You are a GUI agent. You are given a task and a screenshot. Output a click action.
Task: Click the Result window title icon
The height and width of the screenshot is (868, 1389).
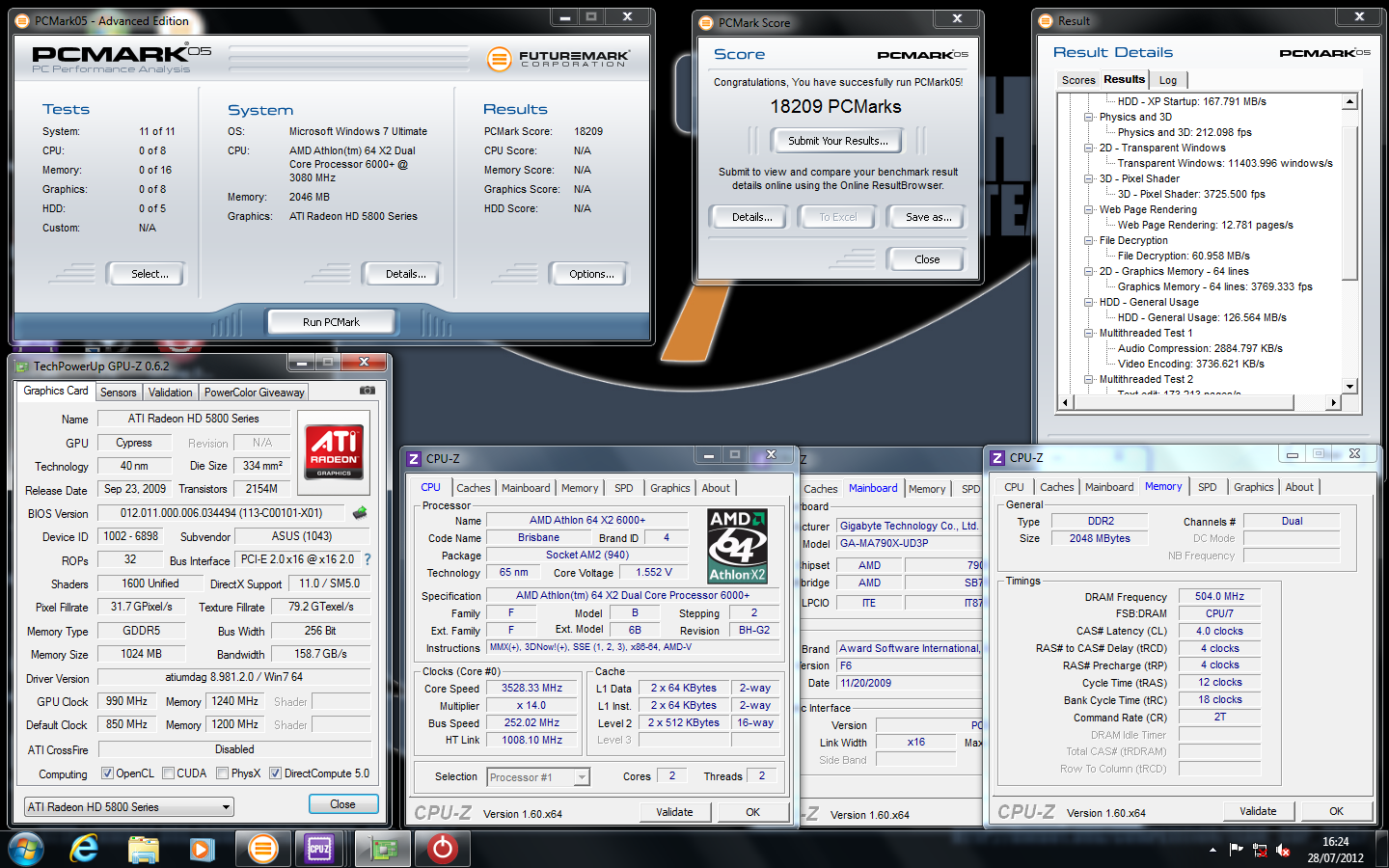point(1046,21)
